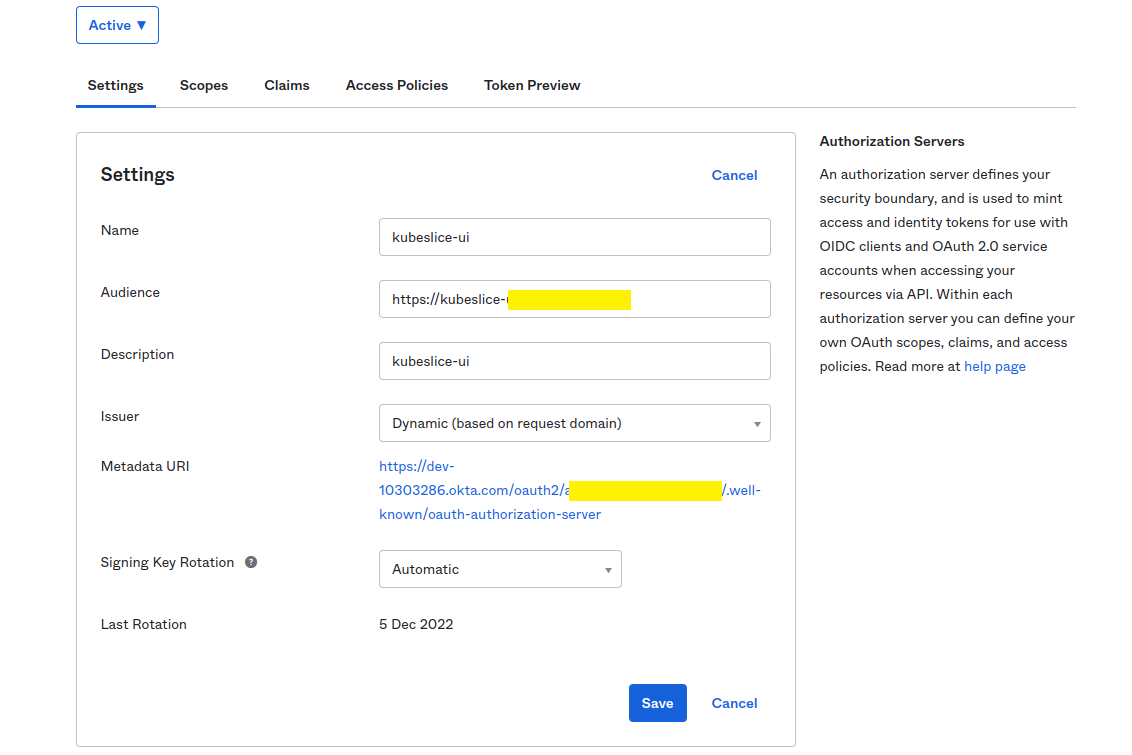Expand the Signing Key Rotation dropdown
Image resolution: width=1132 pixels, height=755 pixels.
coord(500,569)
